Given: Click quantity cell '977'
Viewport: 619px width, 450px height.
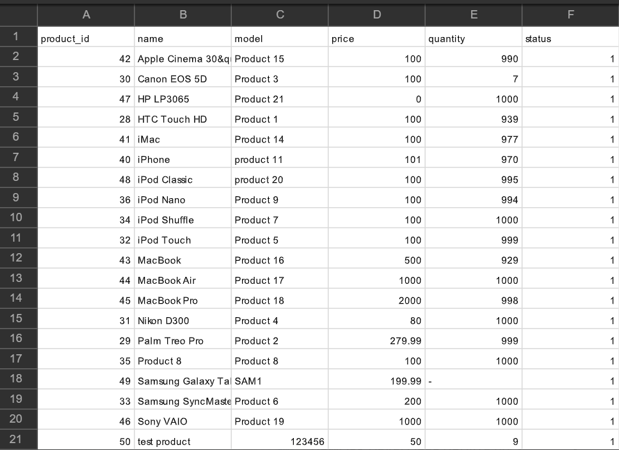Looking at the screenshot, I should coord(474,137).
